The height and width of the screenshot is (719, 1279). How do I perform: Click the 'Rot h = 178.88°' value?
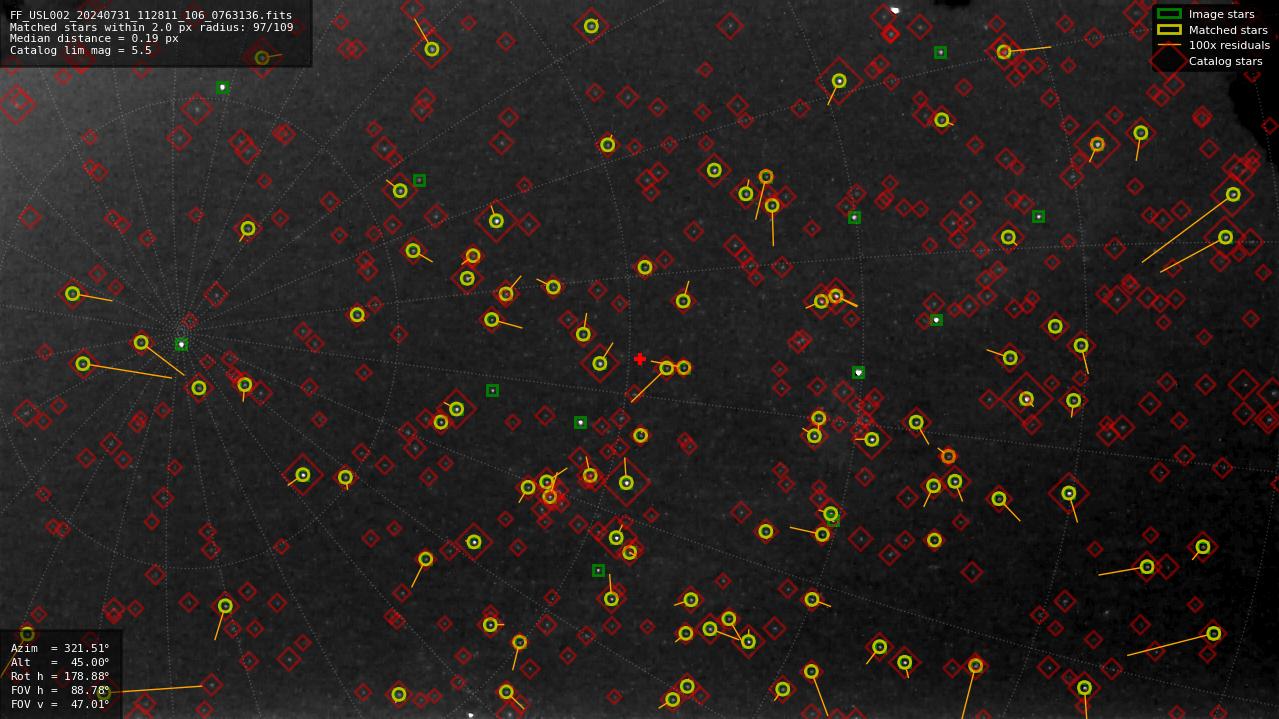(x=60, y=676)
